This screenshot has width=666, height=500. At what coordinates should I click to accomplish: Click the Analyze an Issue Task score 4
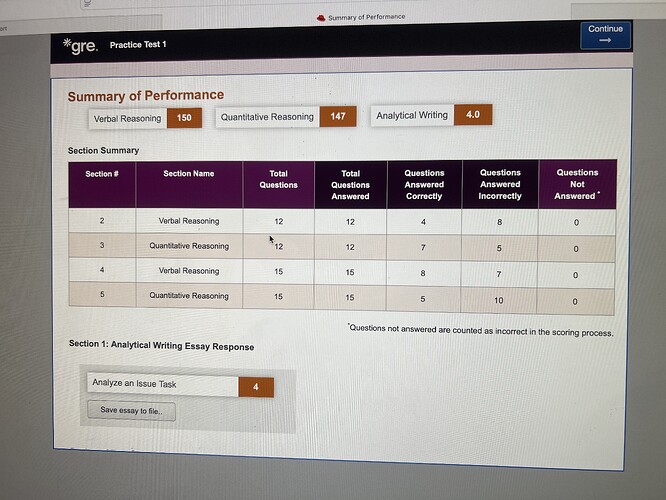[256, 387]
